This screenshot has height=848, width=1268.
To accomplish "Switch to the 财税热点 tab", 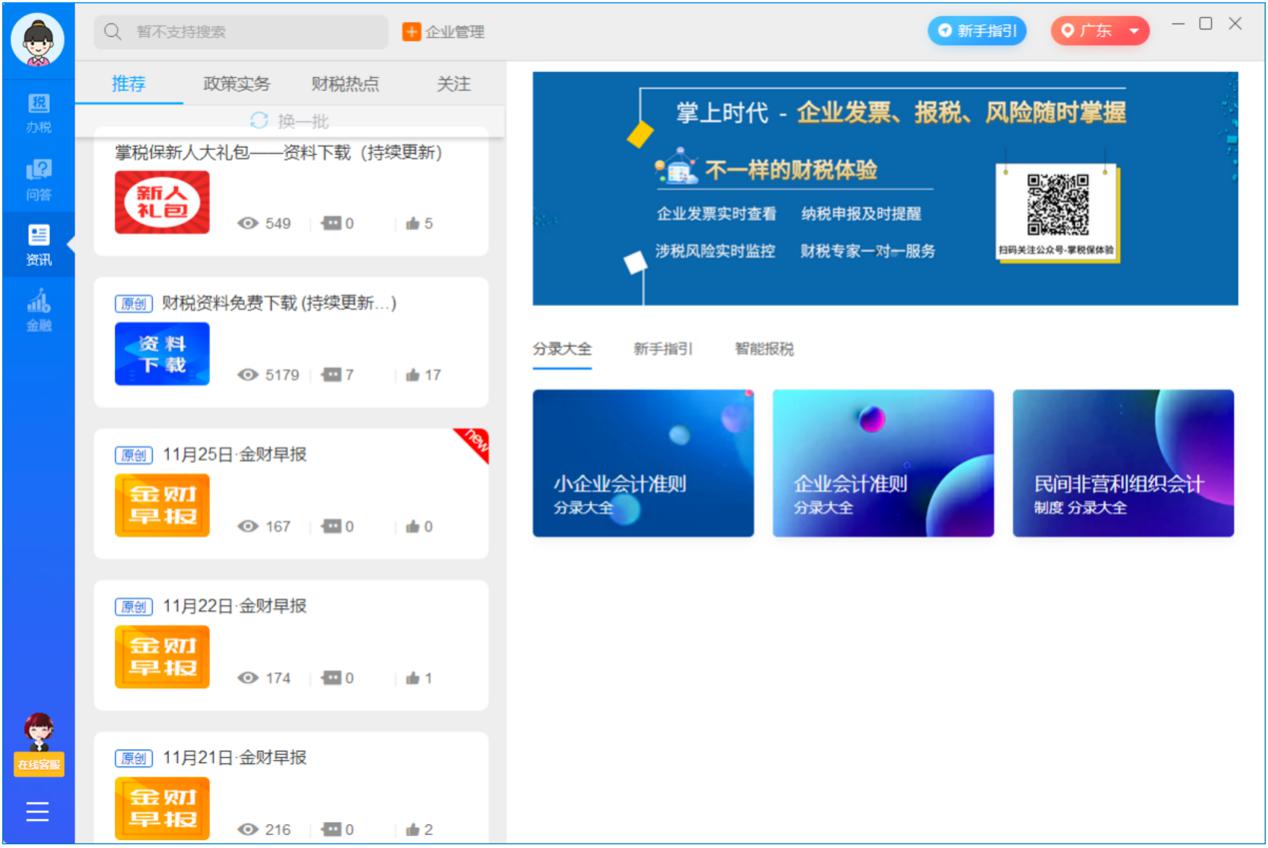I will (345, 84).
